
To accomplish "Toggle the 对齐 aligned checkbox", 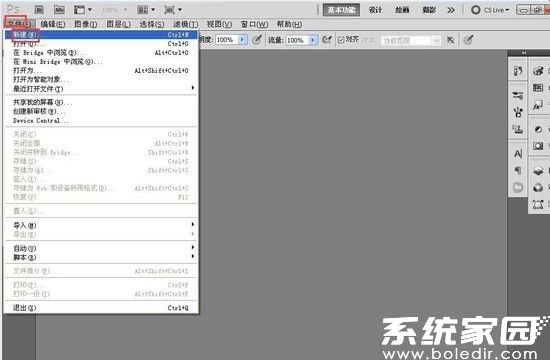I will pyautogui.click(x=341, y=40).
